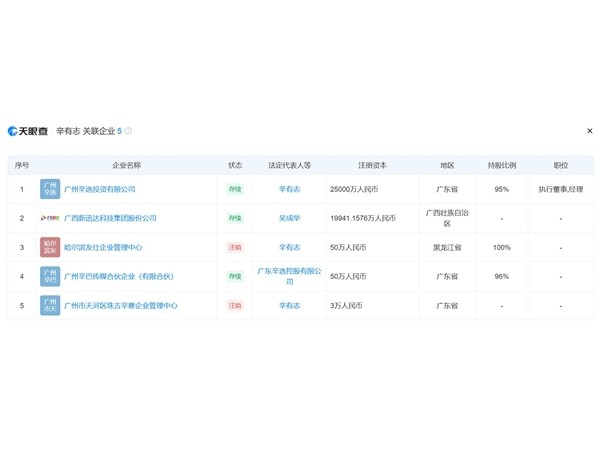Click 辛有志 representative link in row 1

click(290, 189)
